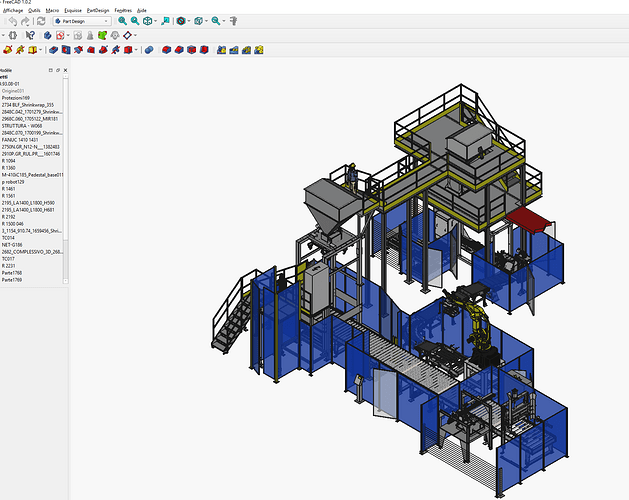
Task: Click the Subtractive Loft red icon
Action: coord(91,50)
